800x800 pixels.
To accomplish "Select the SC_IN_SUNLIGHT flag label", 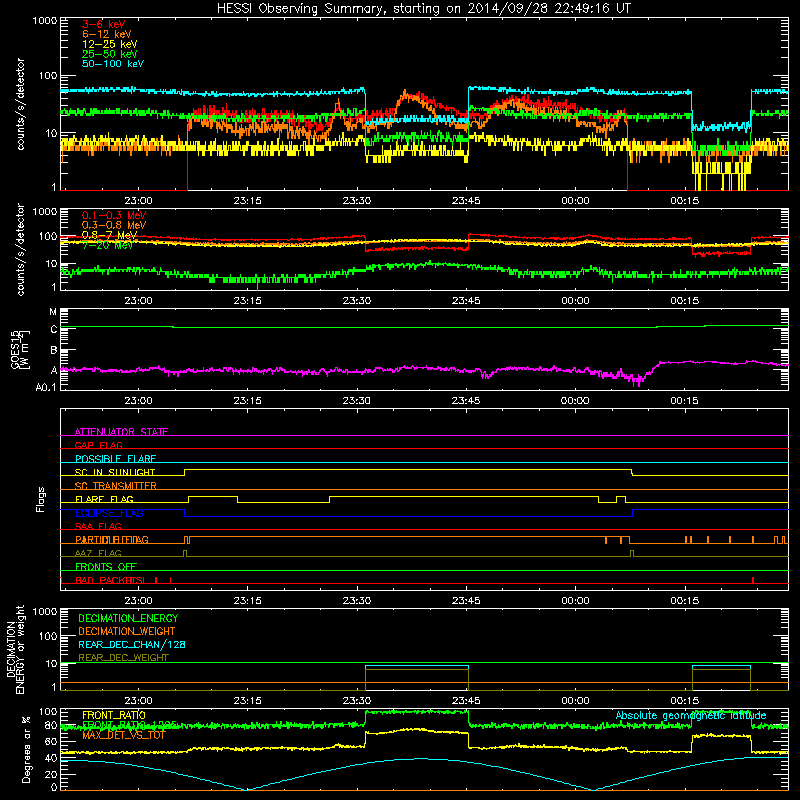I will tap(115, 472).
